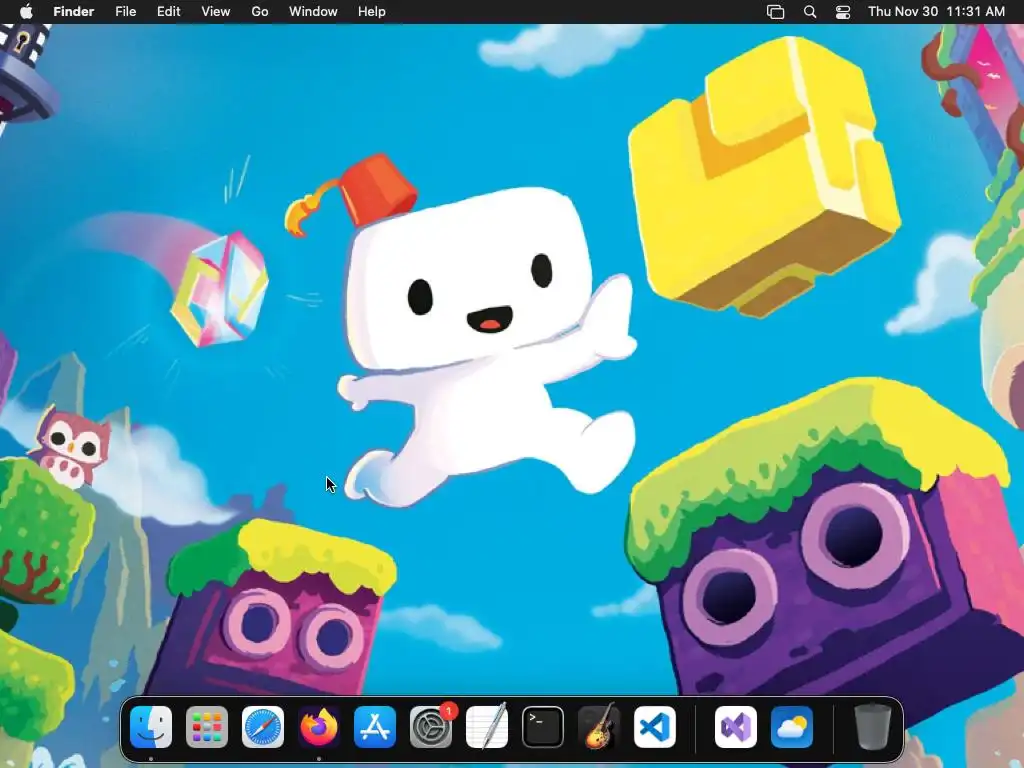Launch Visual Studio Code (blue icon)
The image size is (1024, 768).
(655, 727)
